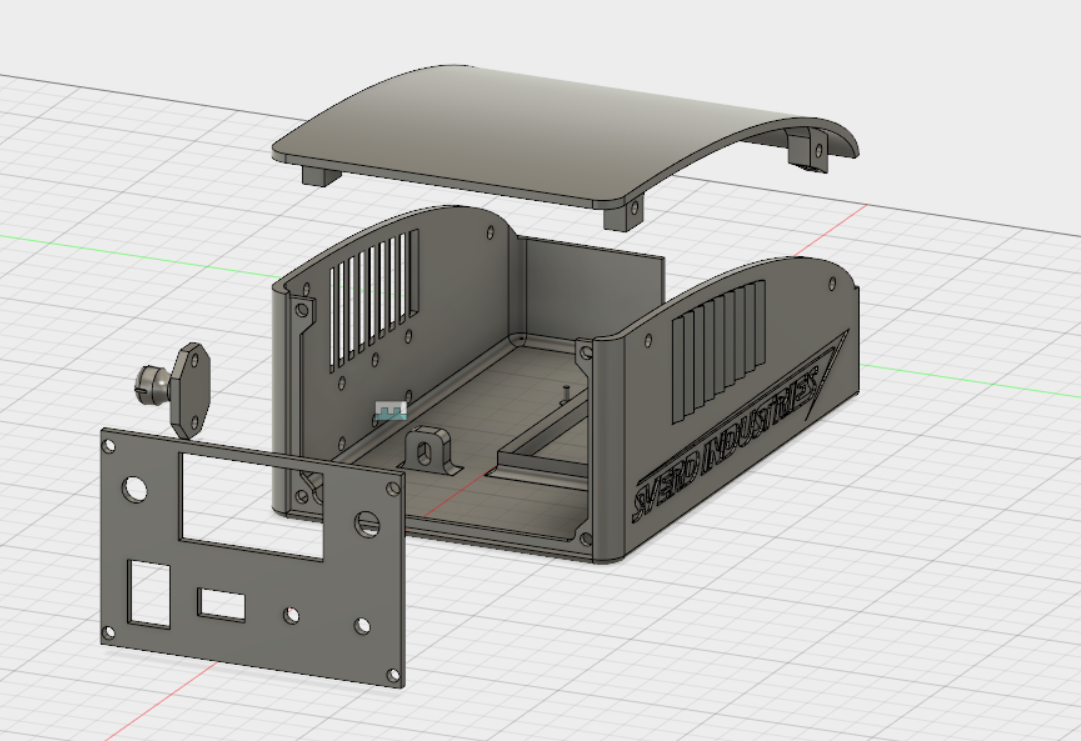
Task: Click the square cutout on the front plate
Action: click(150, 590)
